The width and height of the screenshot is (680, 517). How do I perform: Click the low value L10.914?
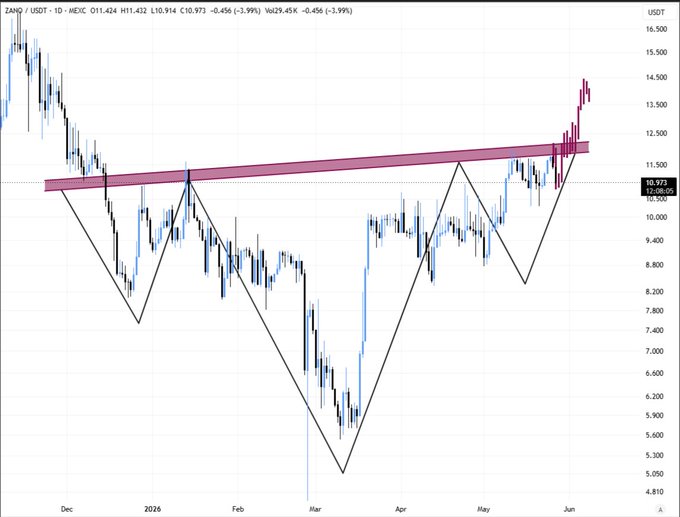click(163, 11)
